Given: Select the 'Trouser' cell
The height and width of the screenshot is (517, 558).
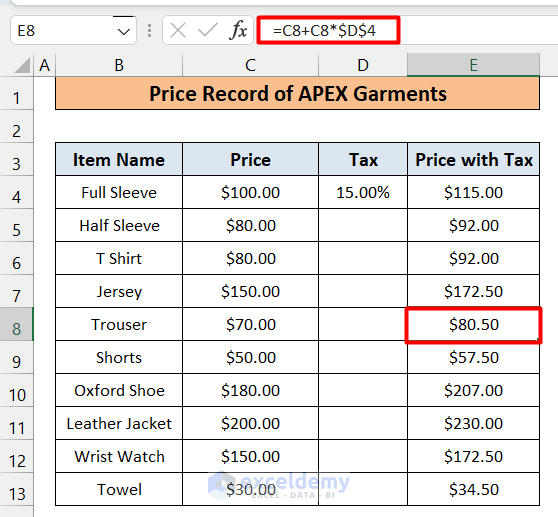Looking at the screenshot, I should 119,324.
